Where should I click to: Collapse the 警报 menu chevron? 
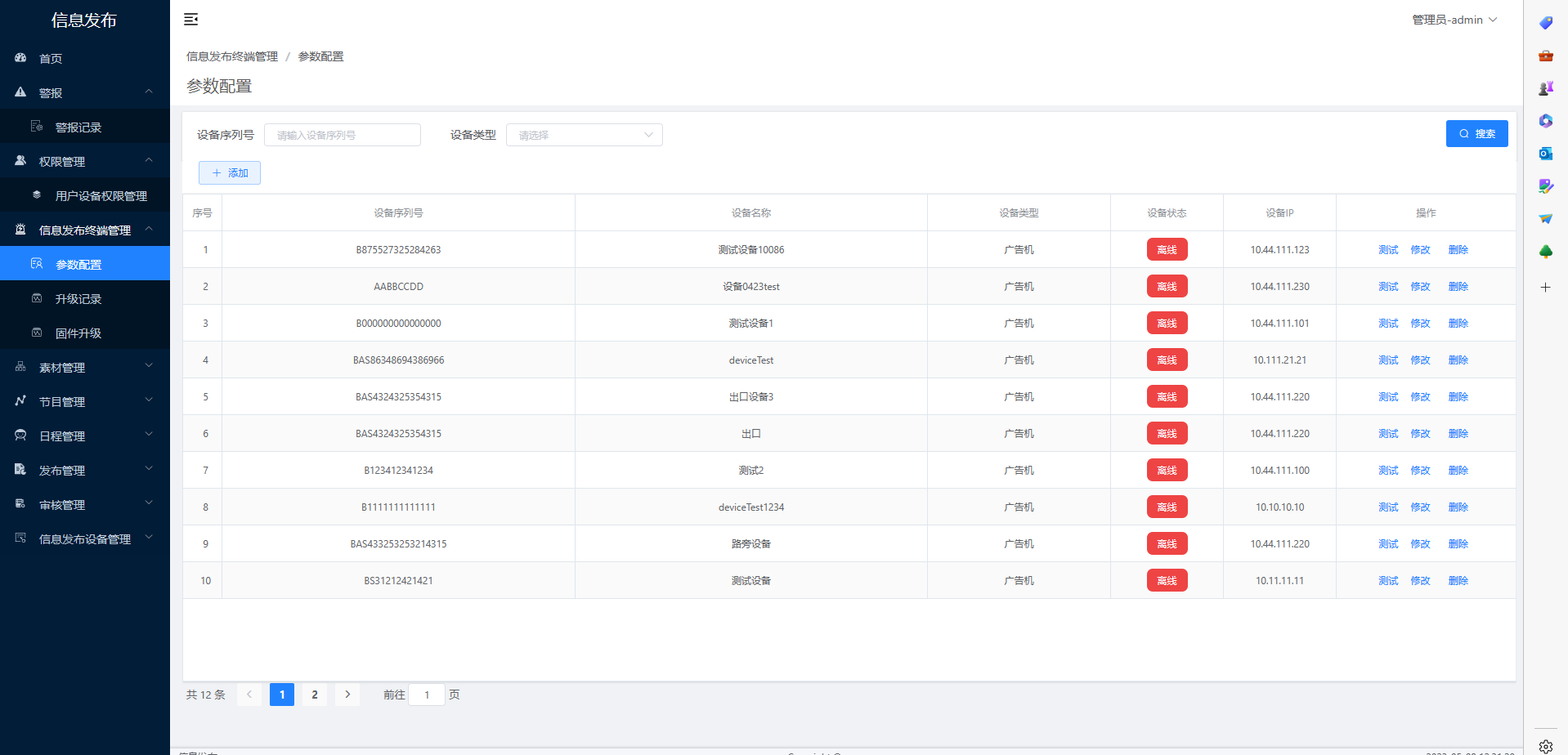pyautogui.click(x=149, y=92)
